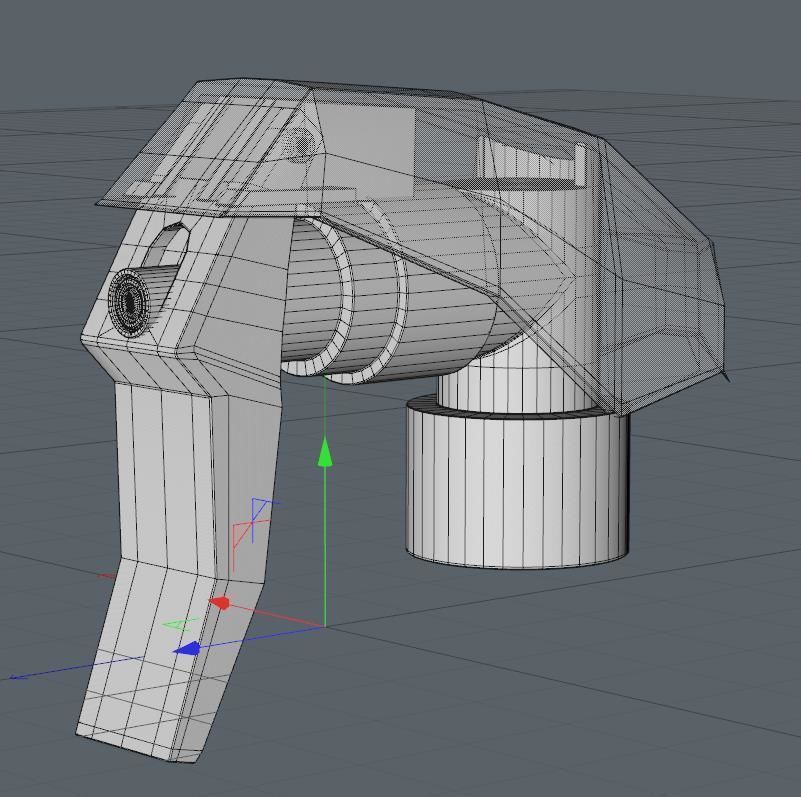Click the blue Z-axis arrow handle
801x797 pixels.
(x=189, y=647)
